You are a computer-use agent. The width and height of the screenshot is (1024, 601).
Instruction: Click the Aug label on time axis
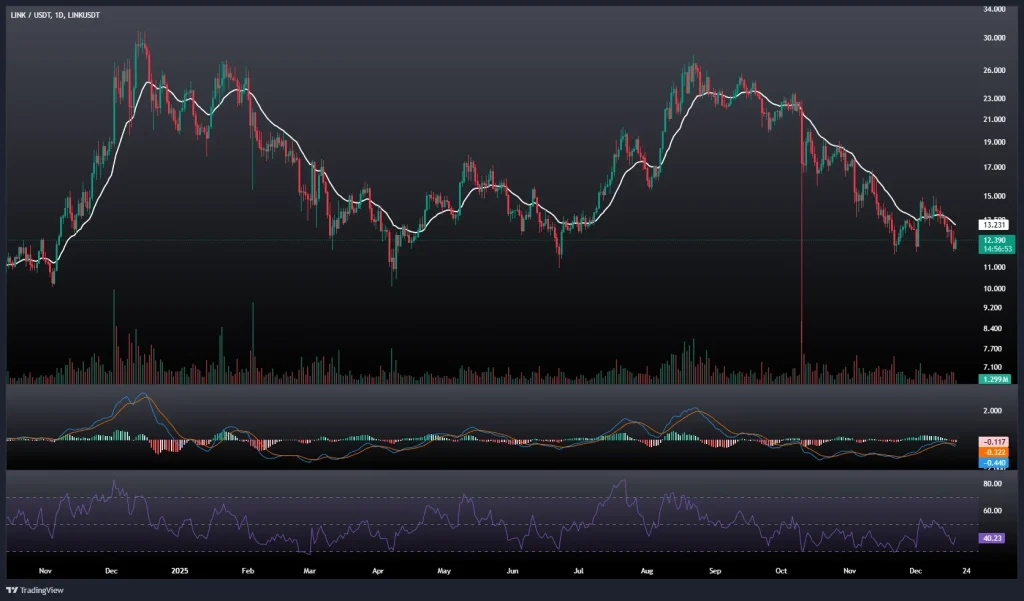(x=646, y=568)
